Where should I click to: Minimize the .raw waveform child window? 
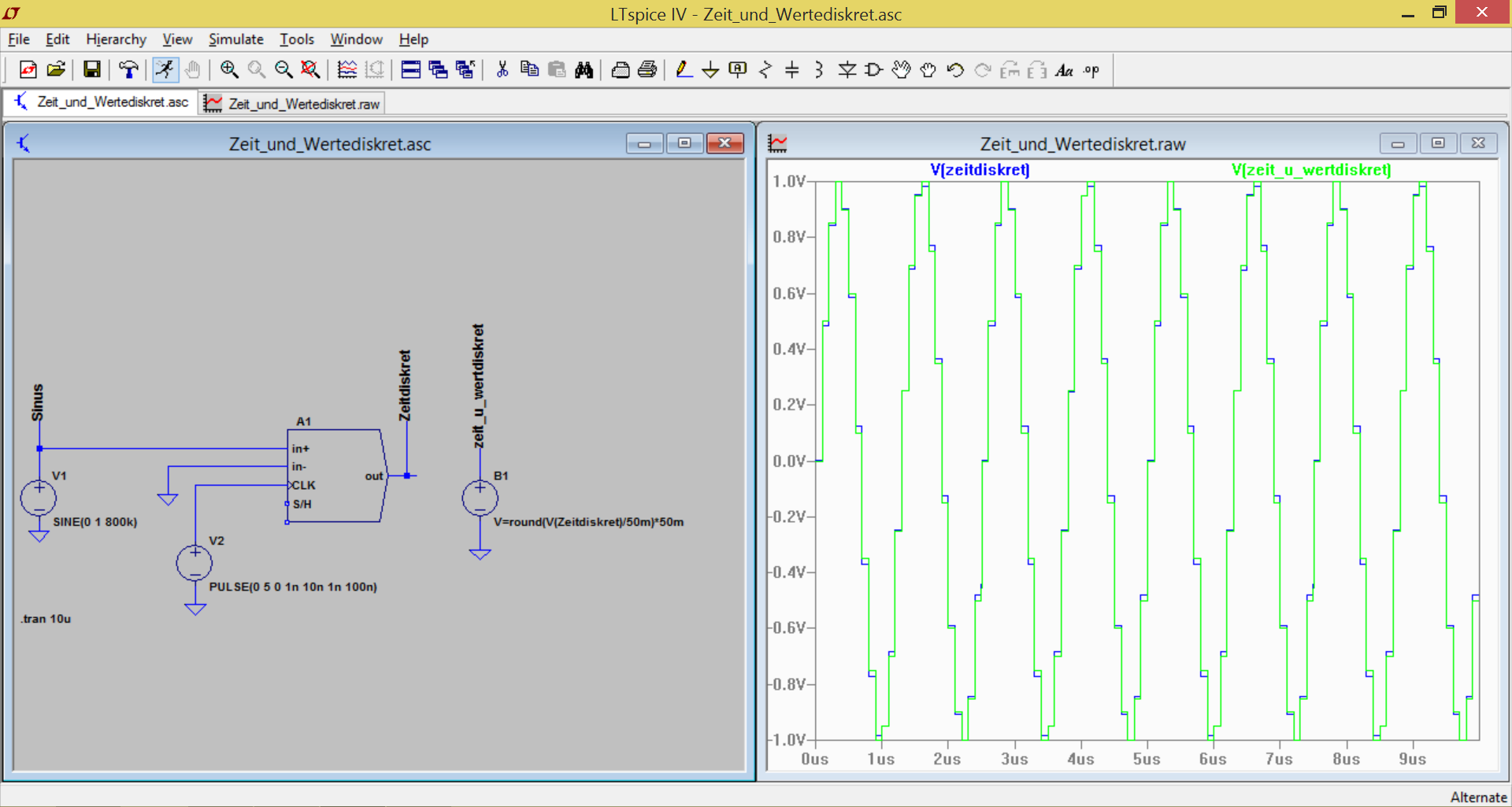tap(1398, 143)
